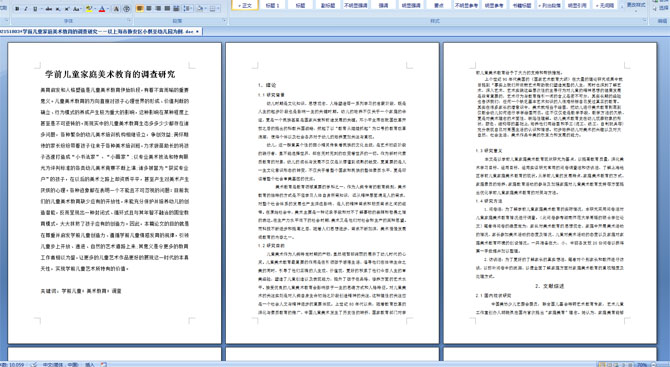670x367 pixels.
Task: Open the paragraph dialog launcher
Action: (225, 20)
